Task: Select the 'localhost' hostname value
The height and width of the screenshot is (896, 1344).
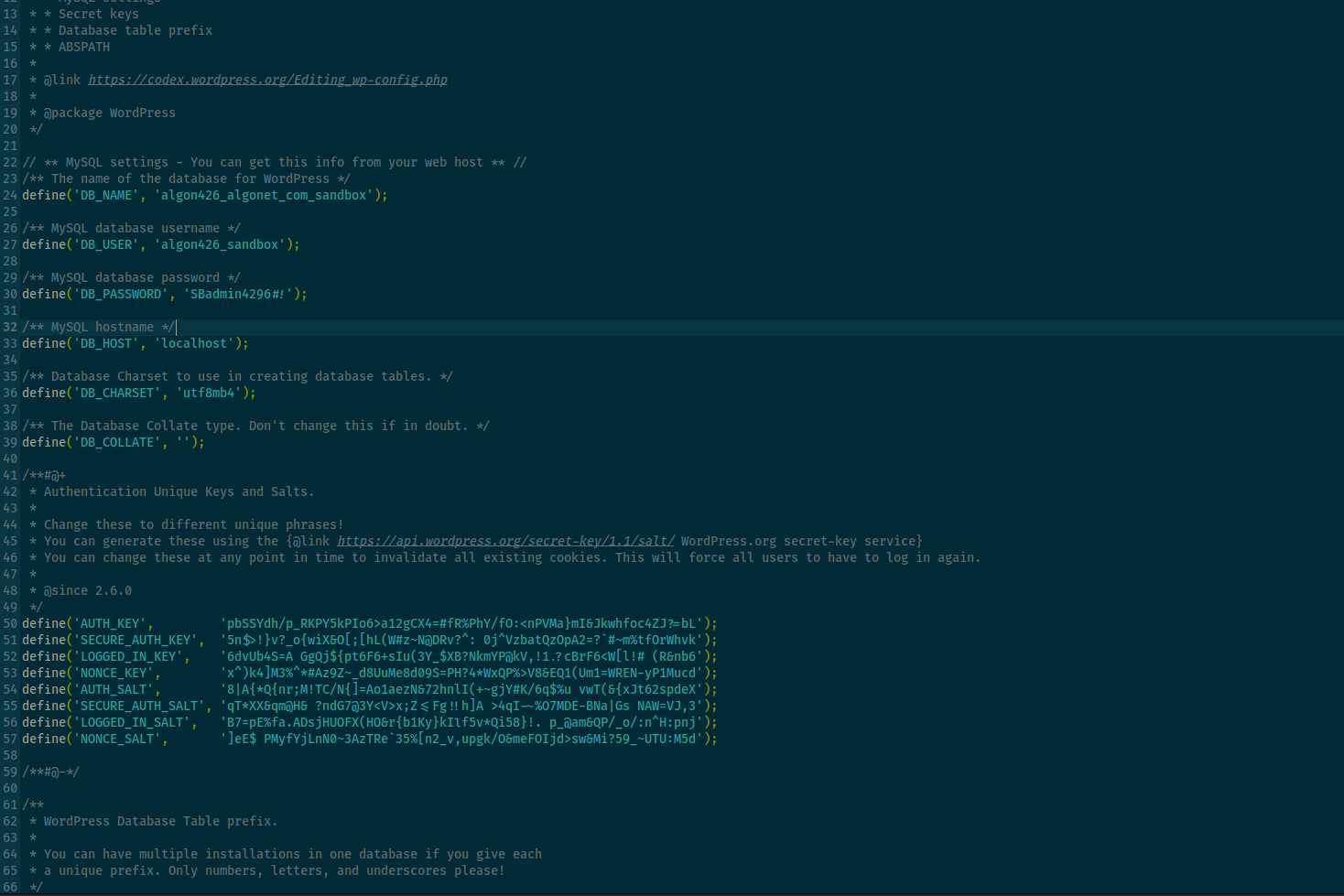Action: 194,343
